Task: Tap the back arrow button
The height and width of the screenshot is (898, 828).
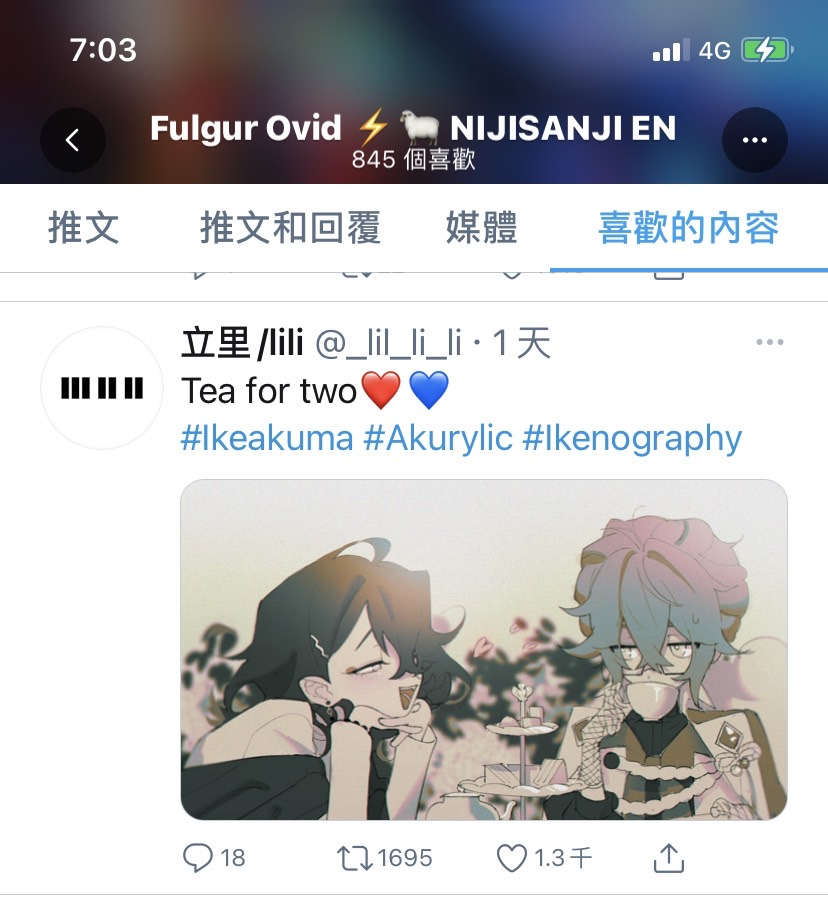Action: 73,140
